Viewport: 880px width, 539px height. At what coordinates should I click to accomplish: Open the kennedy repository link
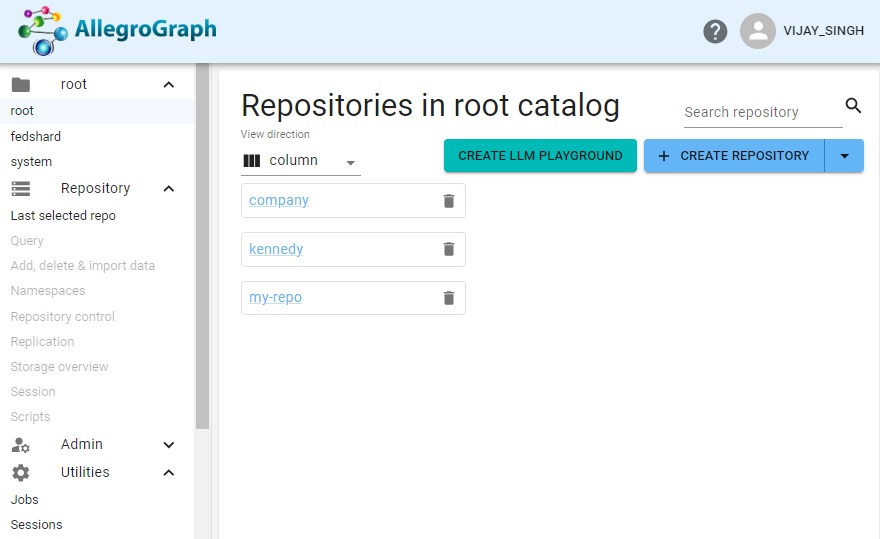[x=276, y=249]
